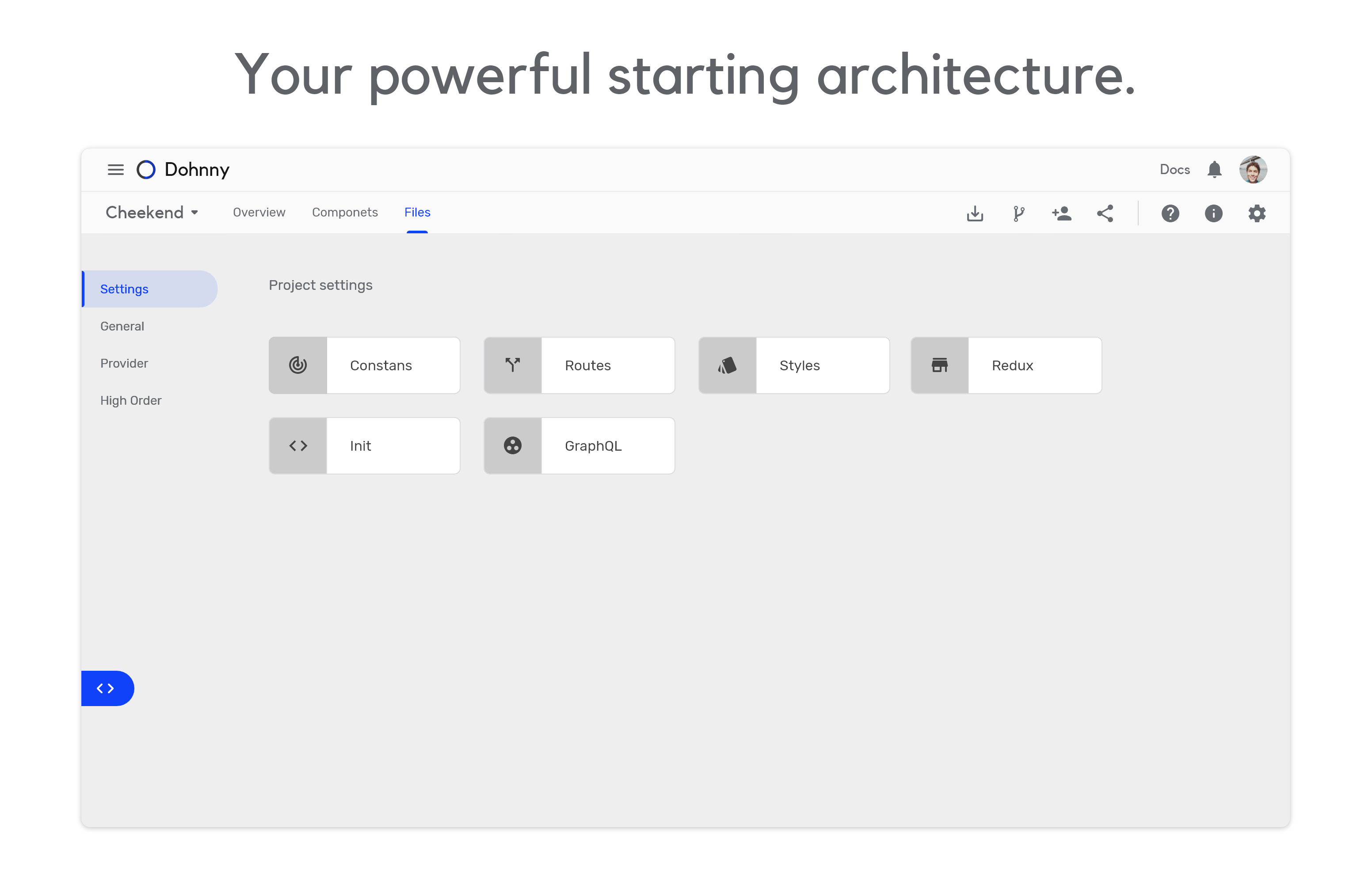Click the info circle icon
This screenshot has height=874, width=1372.
[x=1214, y=214]
